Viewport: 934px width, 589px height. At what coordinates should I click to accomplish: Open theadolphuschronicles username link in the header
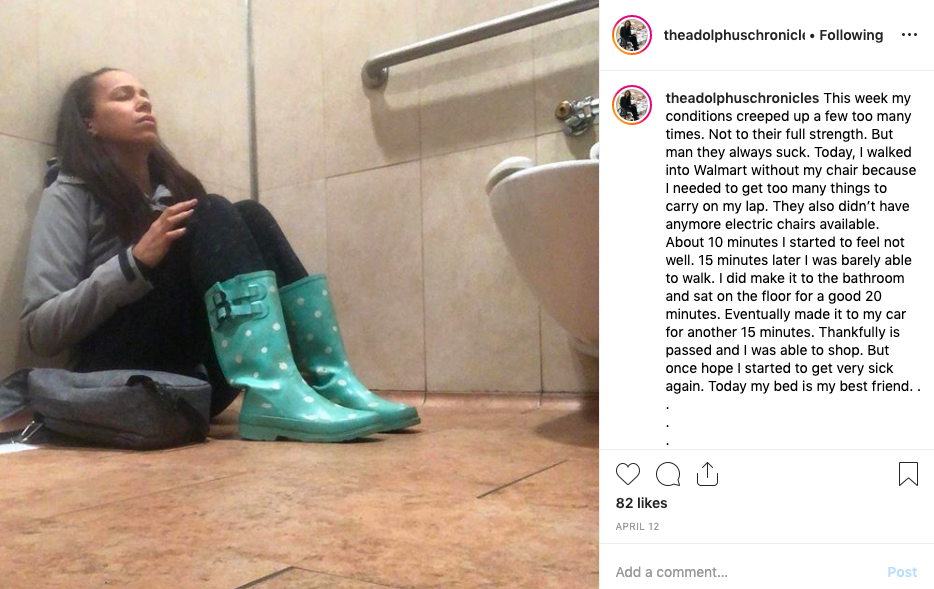click(734, 35)
